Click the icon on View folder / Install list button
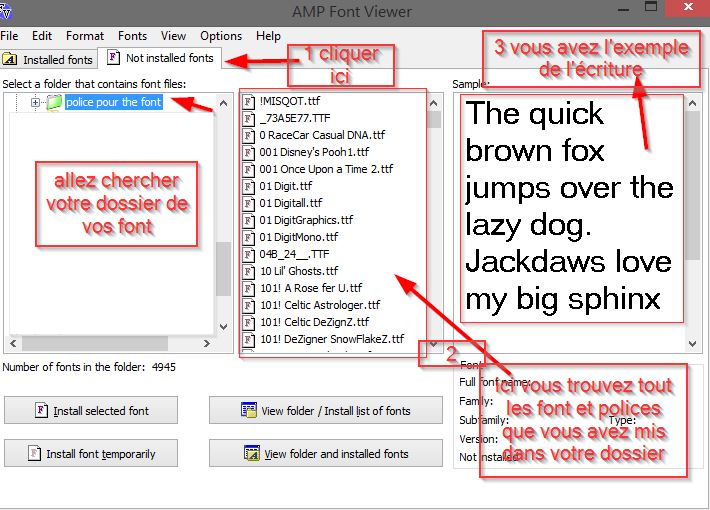This screenshot has width=710, height=510. tap(250, 410)
